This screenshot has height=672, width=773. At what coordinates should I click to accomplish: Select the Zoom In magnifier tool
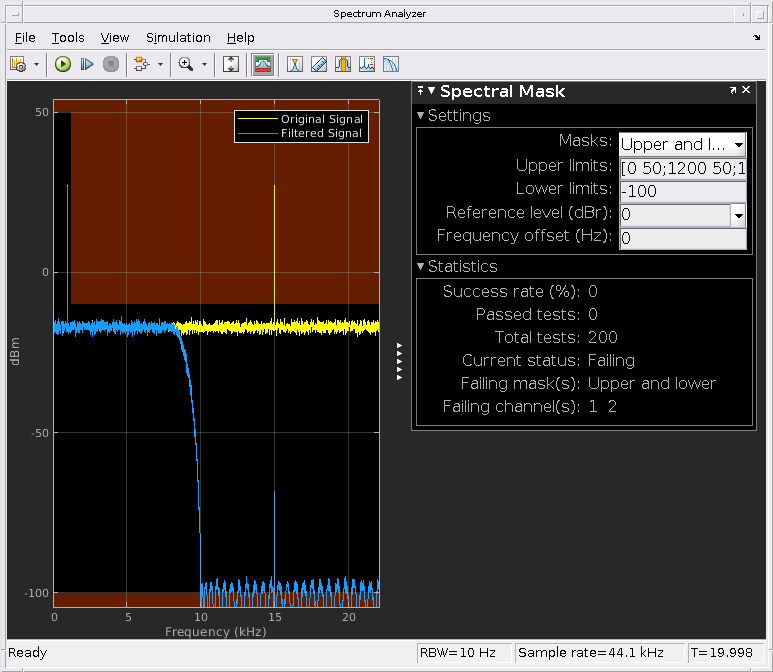point(185,64)
